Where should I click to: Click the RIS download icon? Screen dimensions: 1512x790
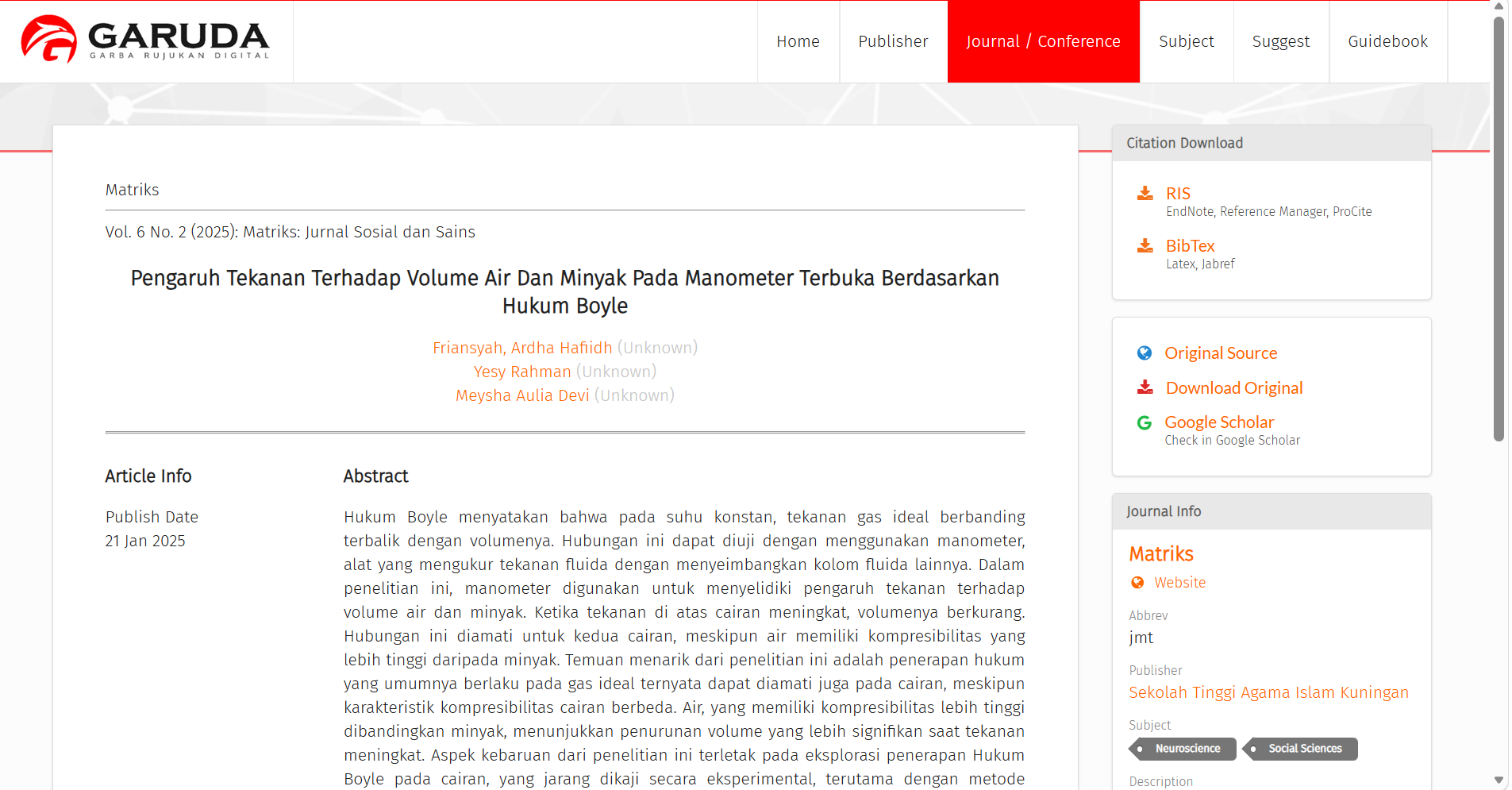click(1145, 193)
